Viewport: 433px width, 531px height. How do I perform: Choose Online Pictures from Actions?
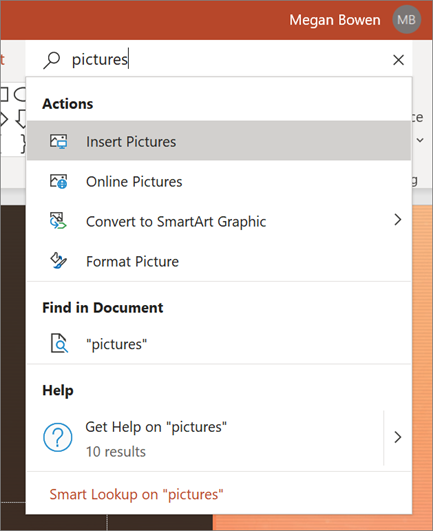pos(219,181)
